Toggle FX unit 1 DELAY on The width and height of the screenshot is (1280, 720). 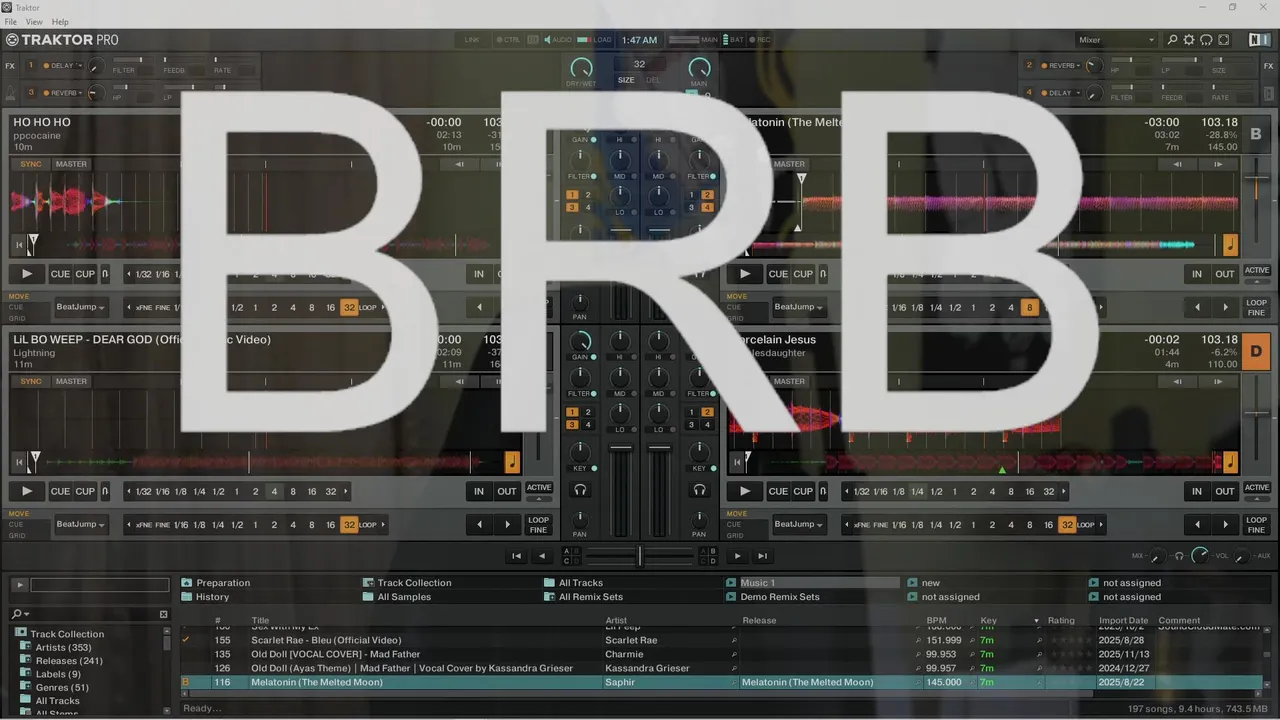45,66
